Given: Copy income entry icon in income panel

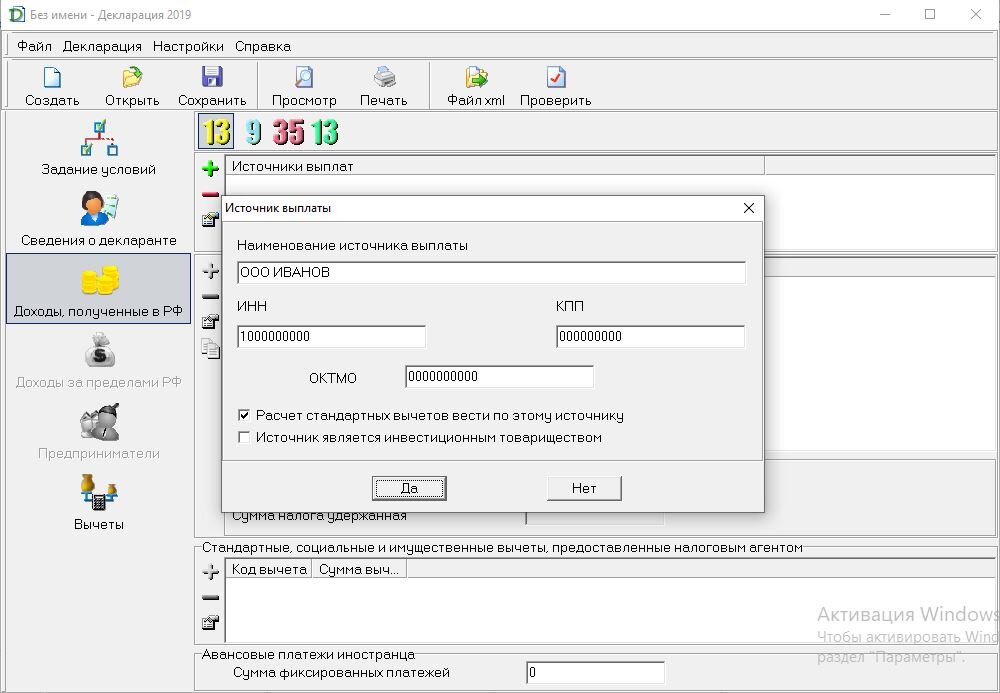Looking at the screenshot, I should (x=210, y=348).
